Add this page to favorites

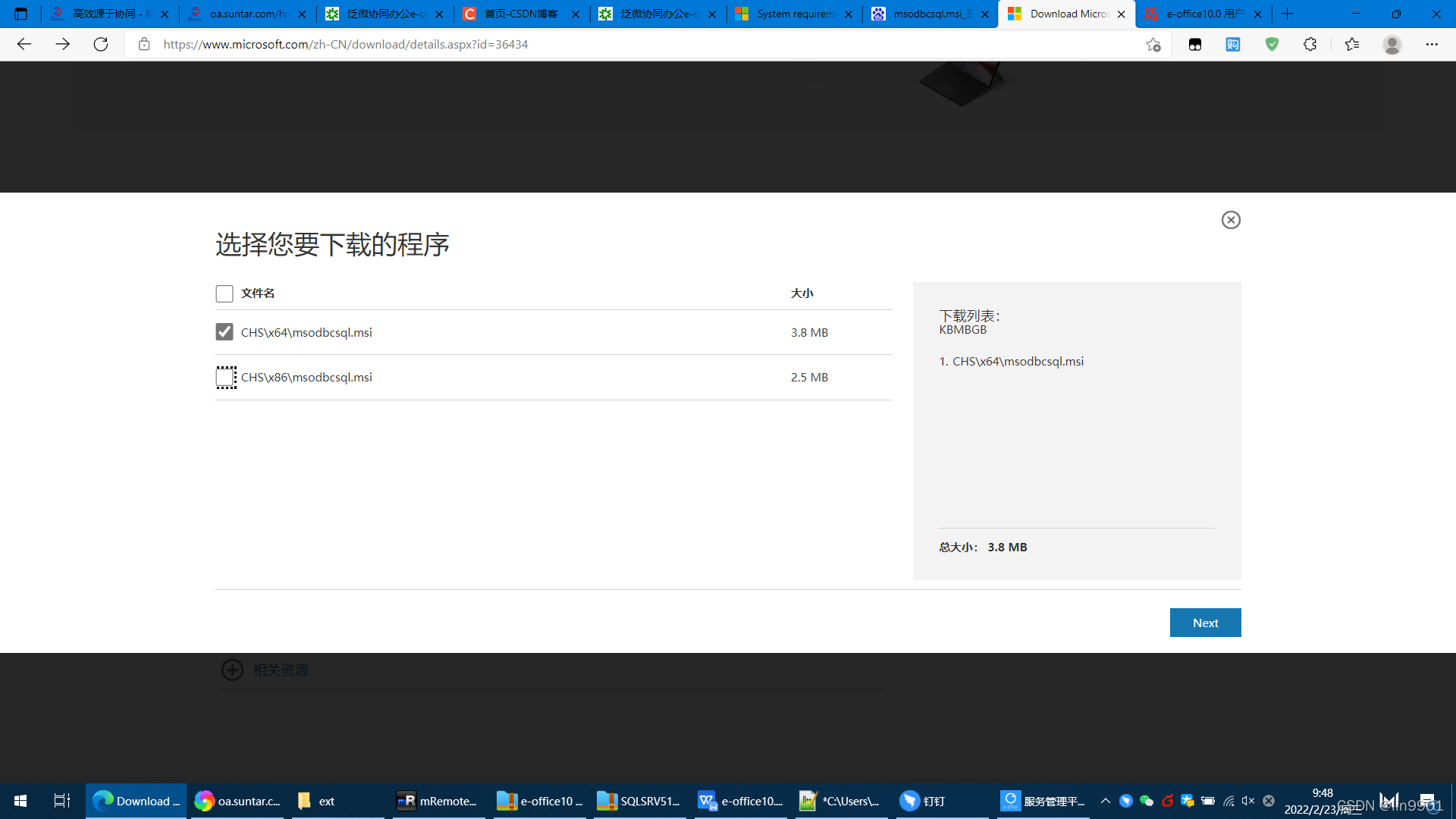1153,44
